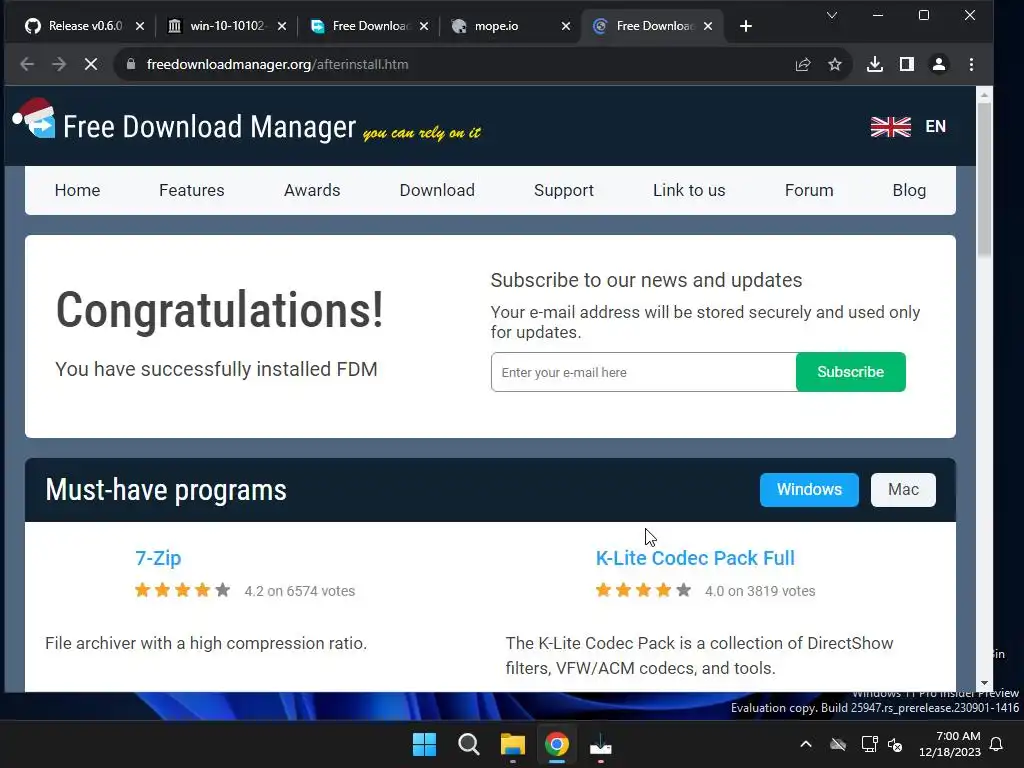
Task: Select the Windows programs button
Action: coord(809,490)
